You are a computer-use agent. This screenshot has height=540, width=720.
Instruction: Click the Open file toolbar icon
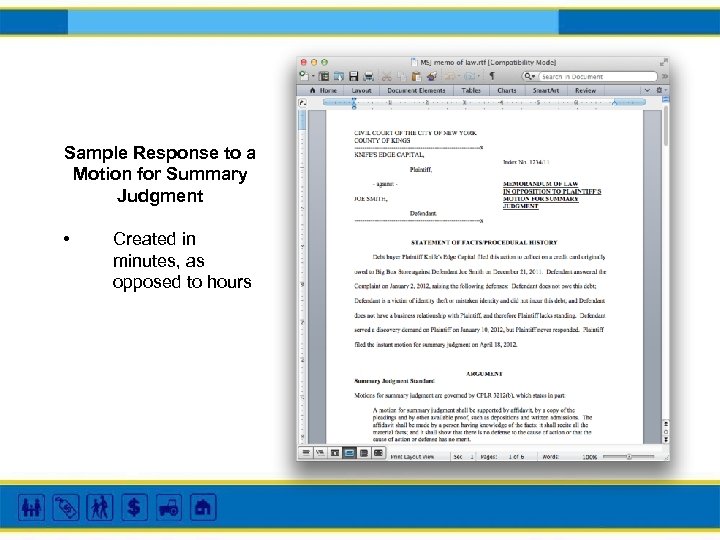click(339, 76)
